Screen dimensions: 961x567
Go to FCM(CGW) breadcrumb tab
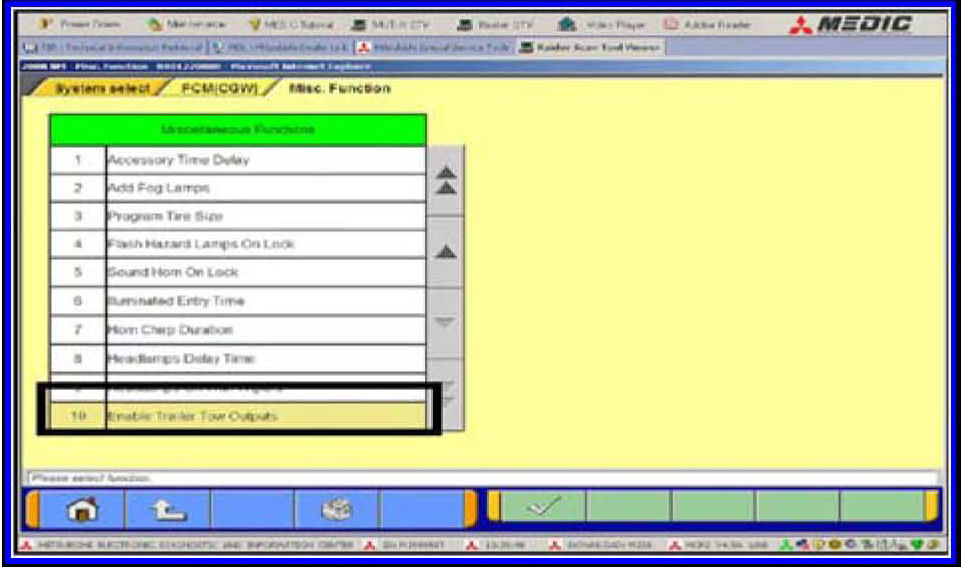[x=222, y=89]
